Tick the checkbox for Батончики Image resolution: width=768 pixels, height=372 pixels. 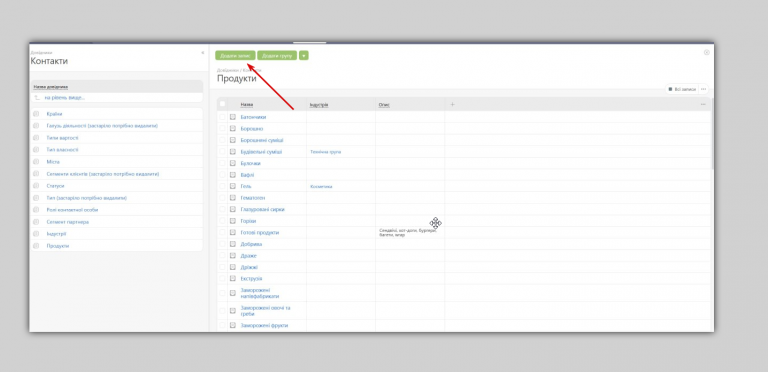222,117
